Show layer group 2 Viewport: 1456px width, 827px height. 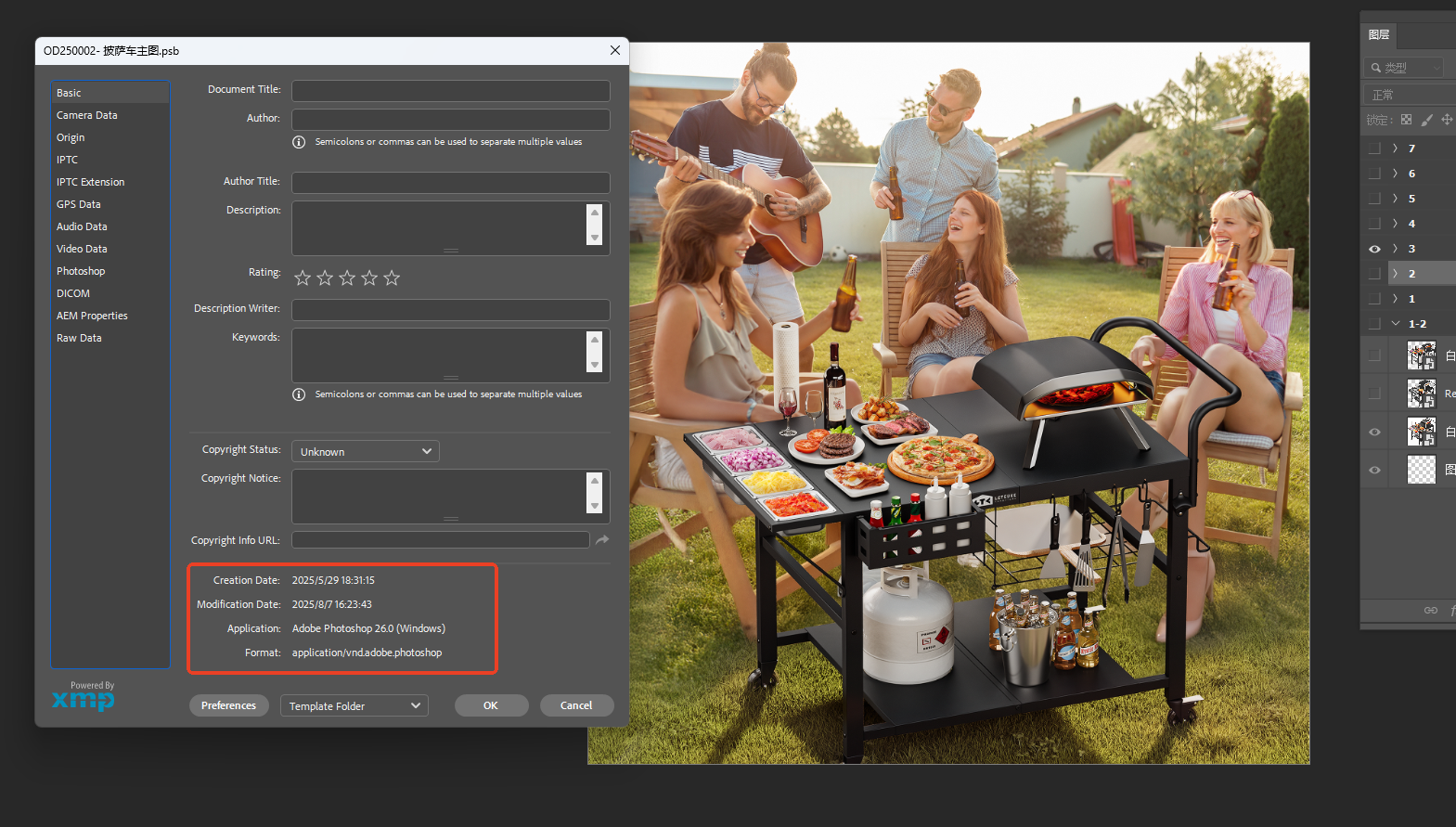(1374, 274)
